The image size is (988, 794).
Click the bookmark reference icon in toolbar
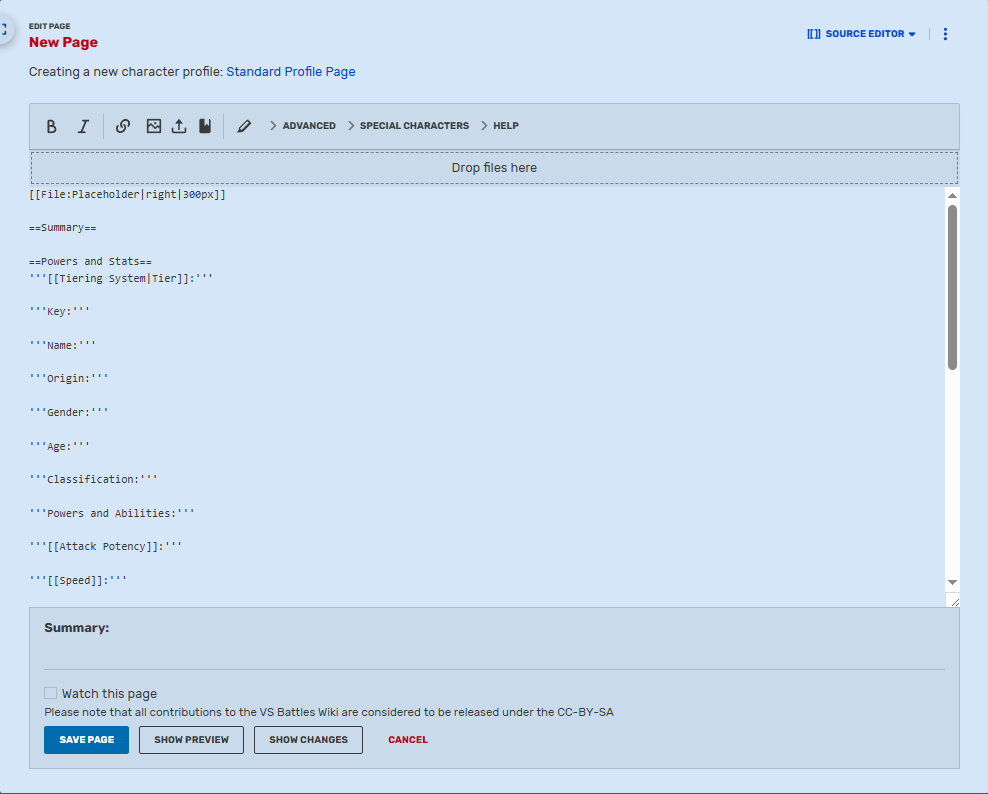click(205, 126)
